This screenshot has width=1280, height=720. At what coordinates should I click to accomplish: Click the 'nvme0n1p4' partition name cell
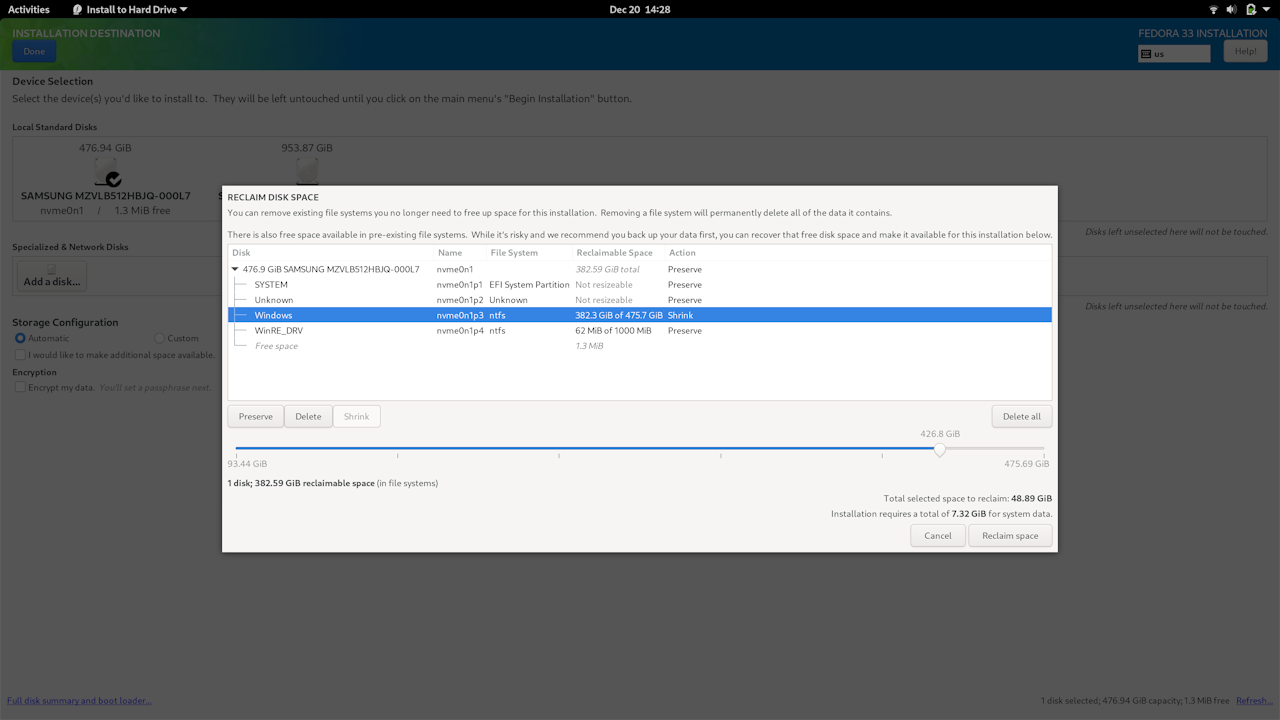(460, 331)
